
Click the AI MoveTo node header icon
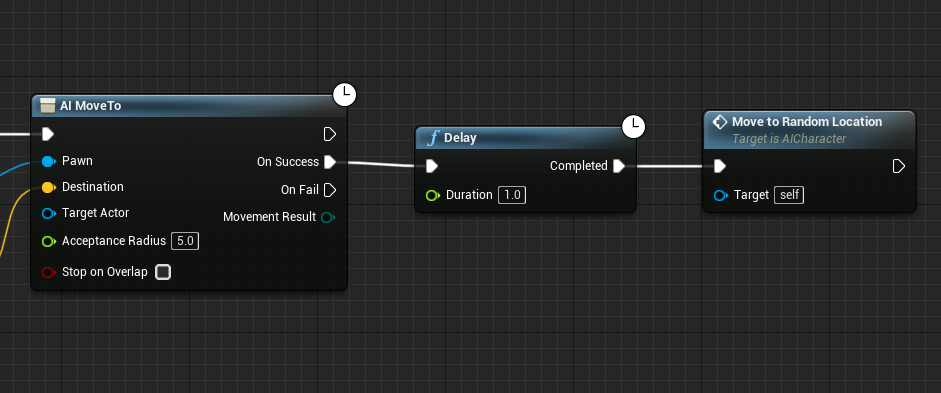pyautogui.click(x=47, y=106)
